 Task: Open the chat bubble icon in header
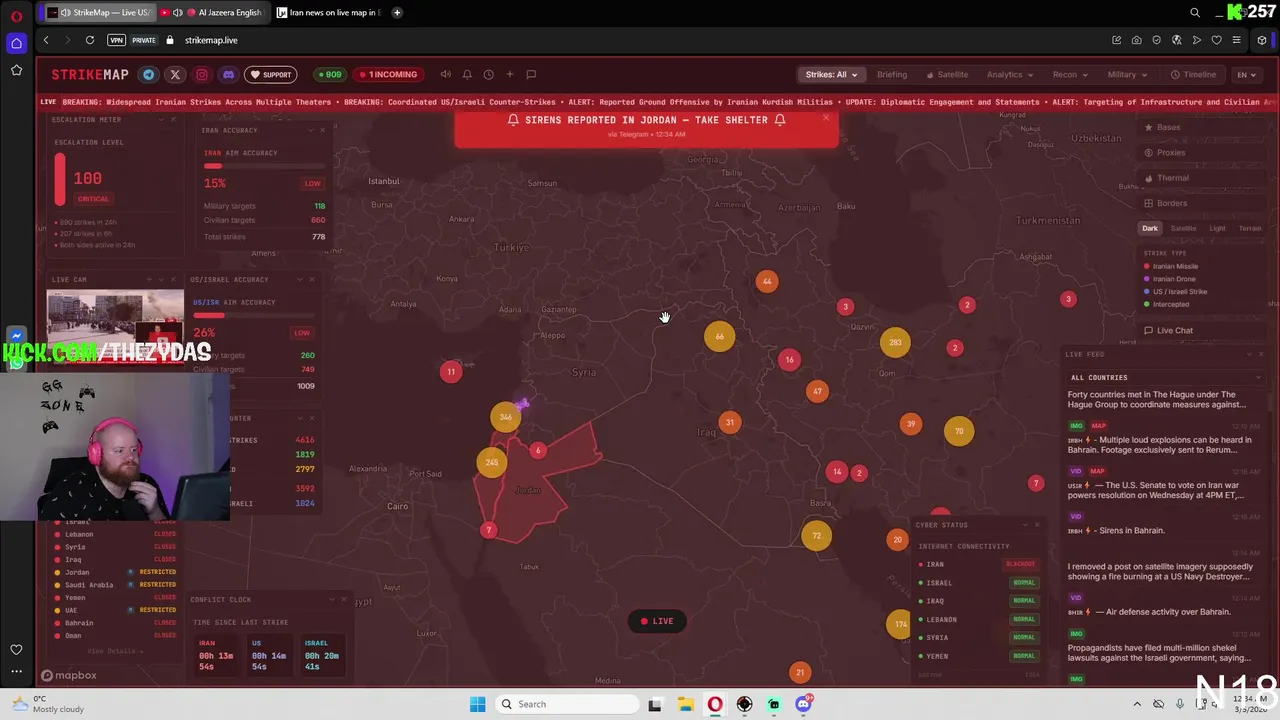tap(531, 74)
